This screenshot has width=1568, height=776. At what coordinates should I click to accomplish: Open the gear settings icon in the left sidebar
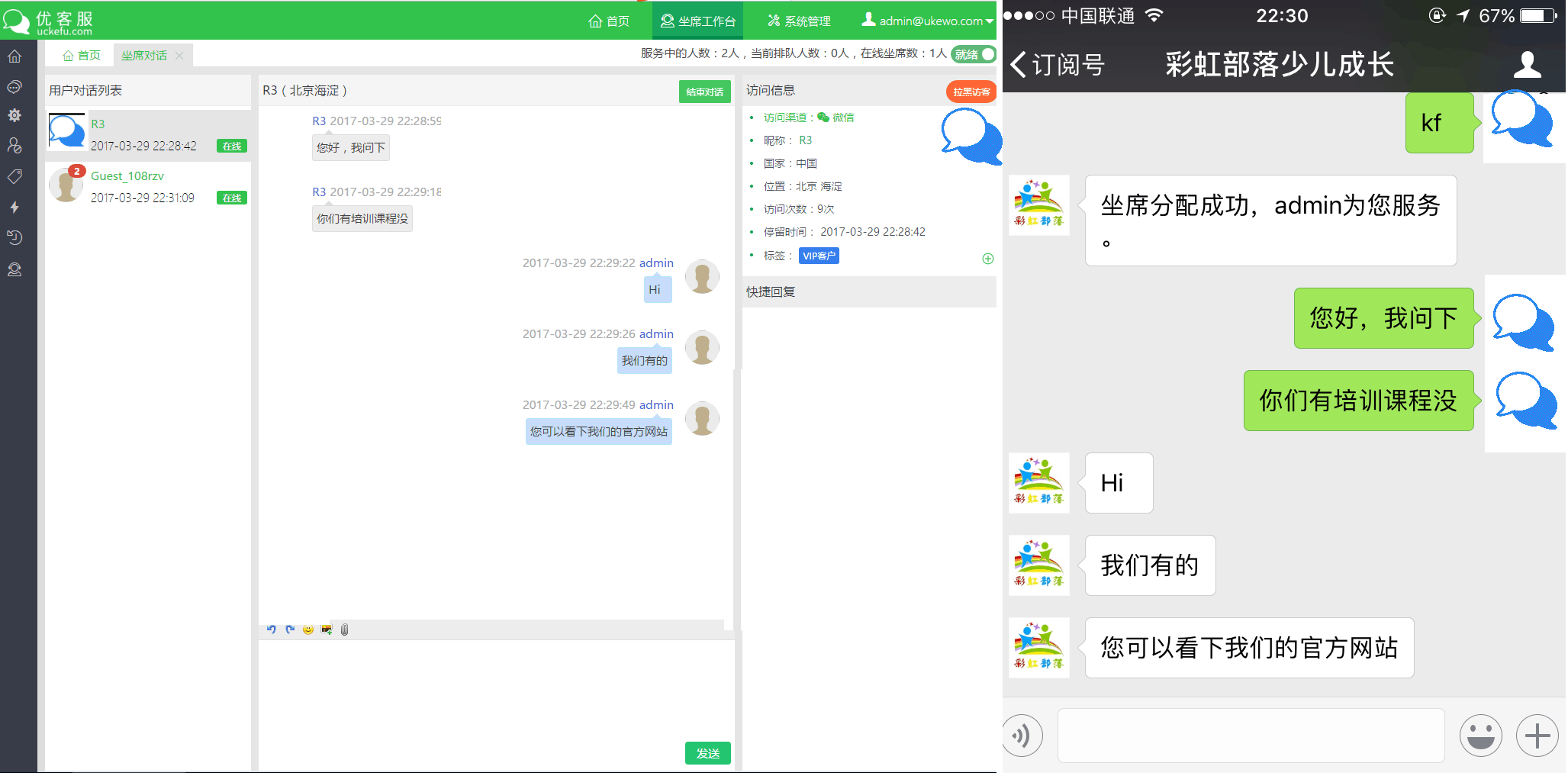pos(14,115)
